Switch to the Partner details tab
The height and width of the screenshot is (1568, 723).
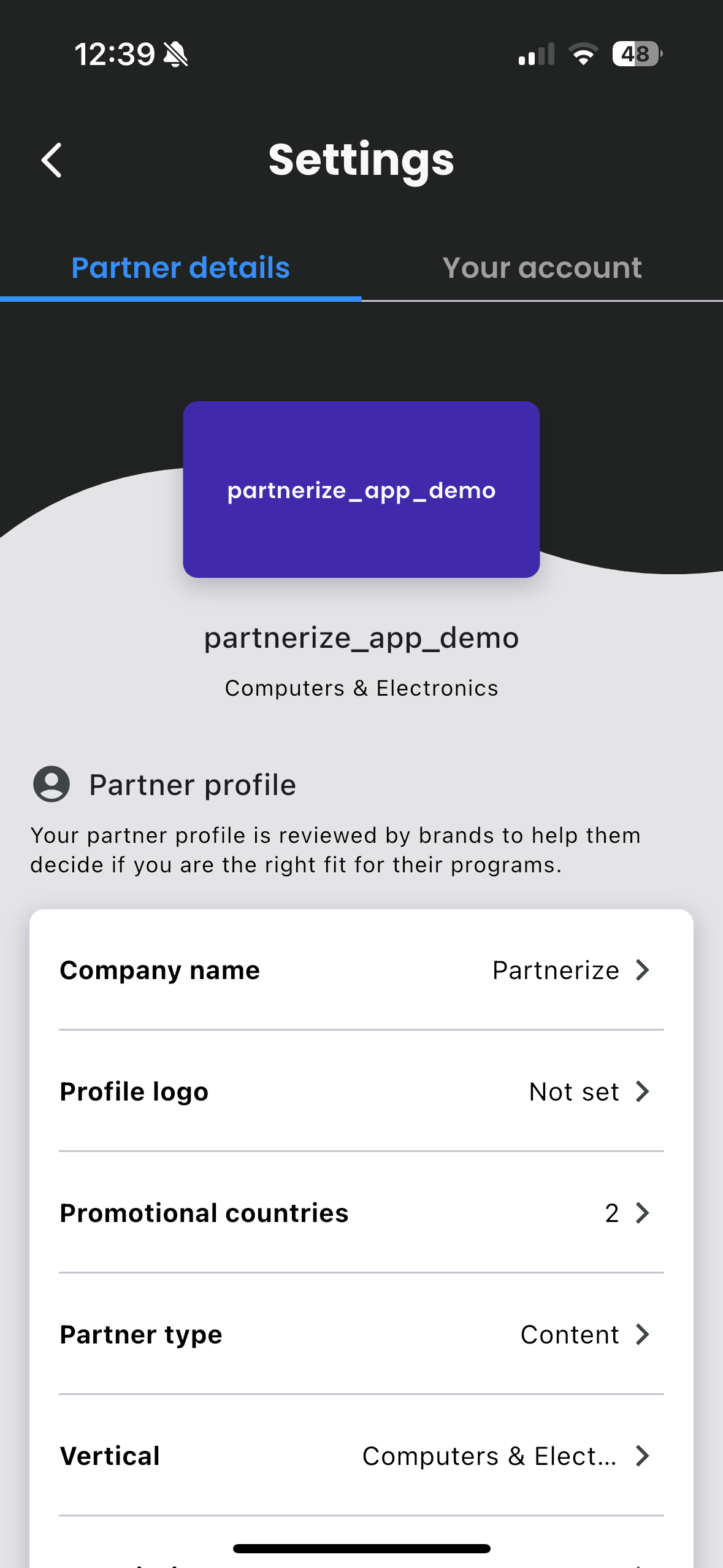[180, 268]
